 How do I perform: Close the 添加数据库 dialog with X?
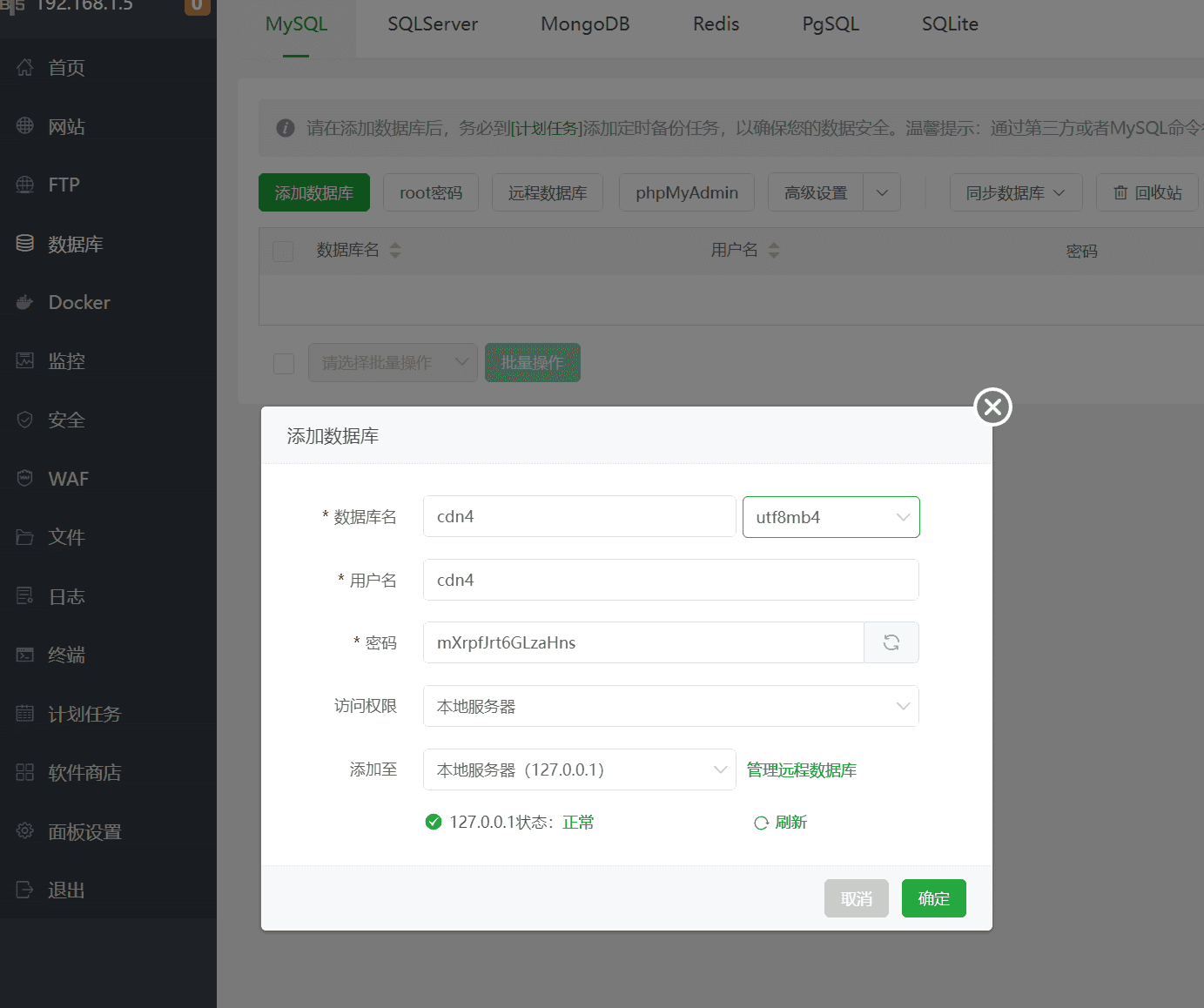coord(992,407)
